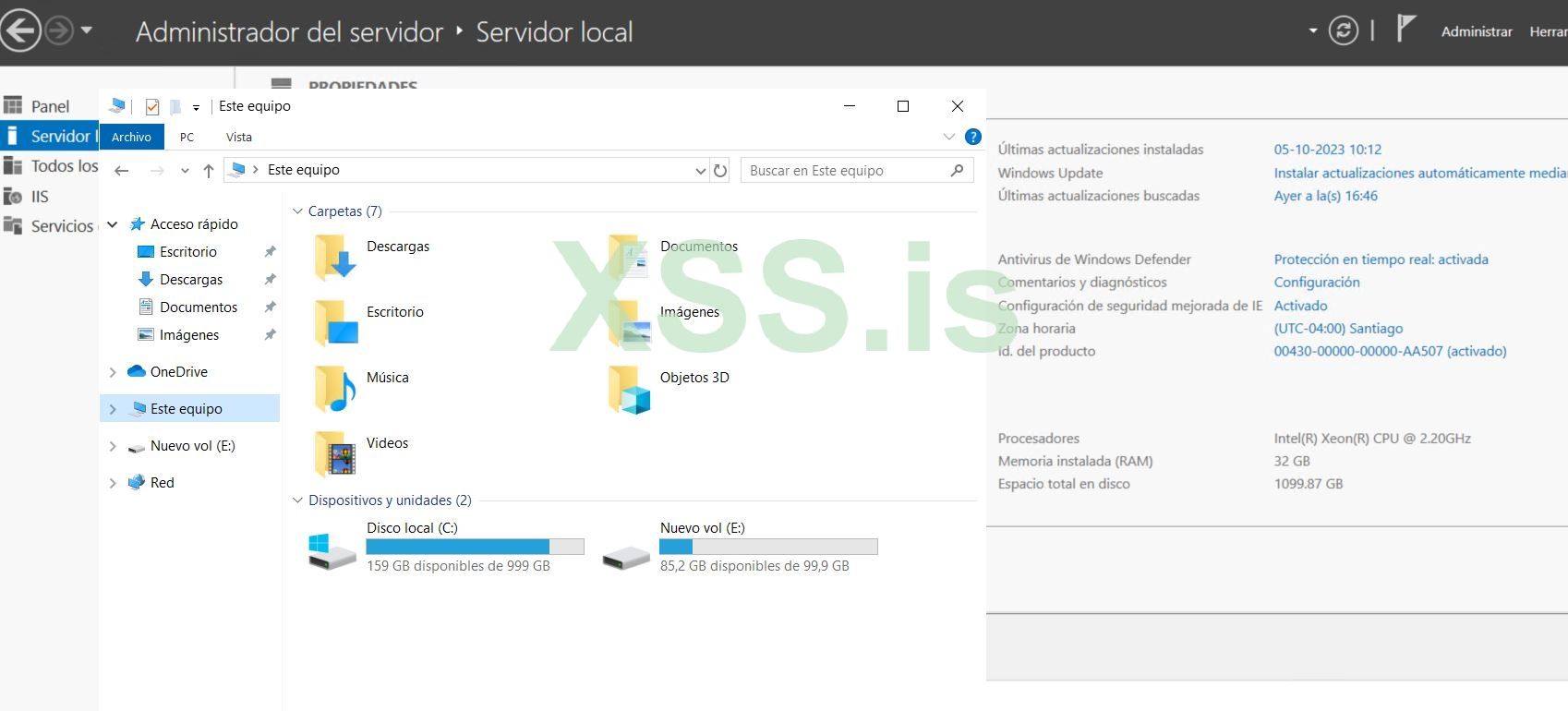
Task: Open the Descargas folder icon
Action: pyautogui.click(x=335, y=257)
